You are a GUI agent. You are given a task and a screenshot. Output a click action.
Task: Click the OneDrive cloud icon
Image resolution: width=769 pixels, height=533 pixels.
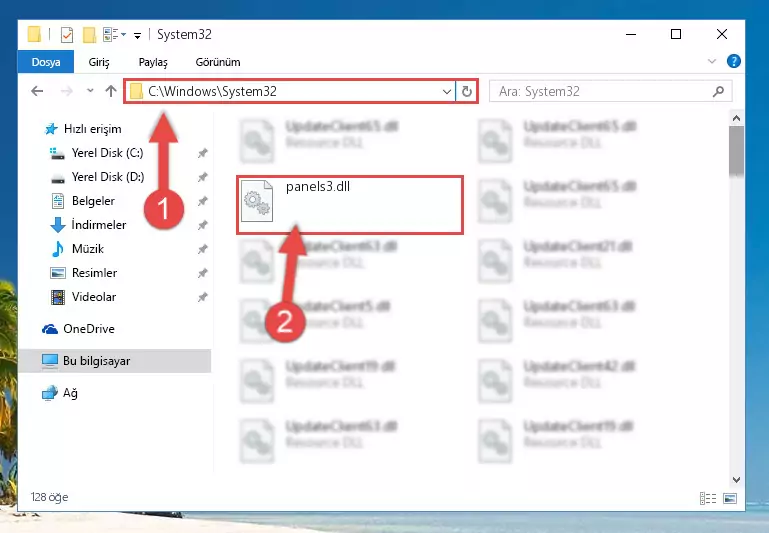pos(50,329)
